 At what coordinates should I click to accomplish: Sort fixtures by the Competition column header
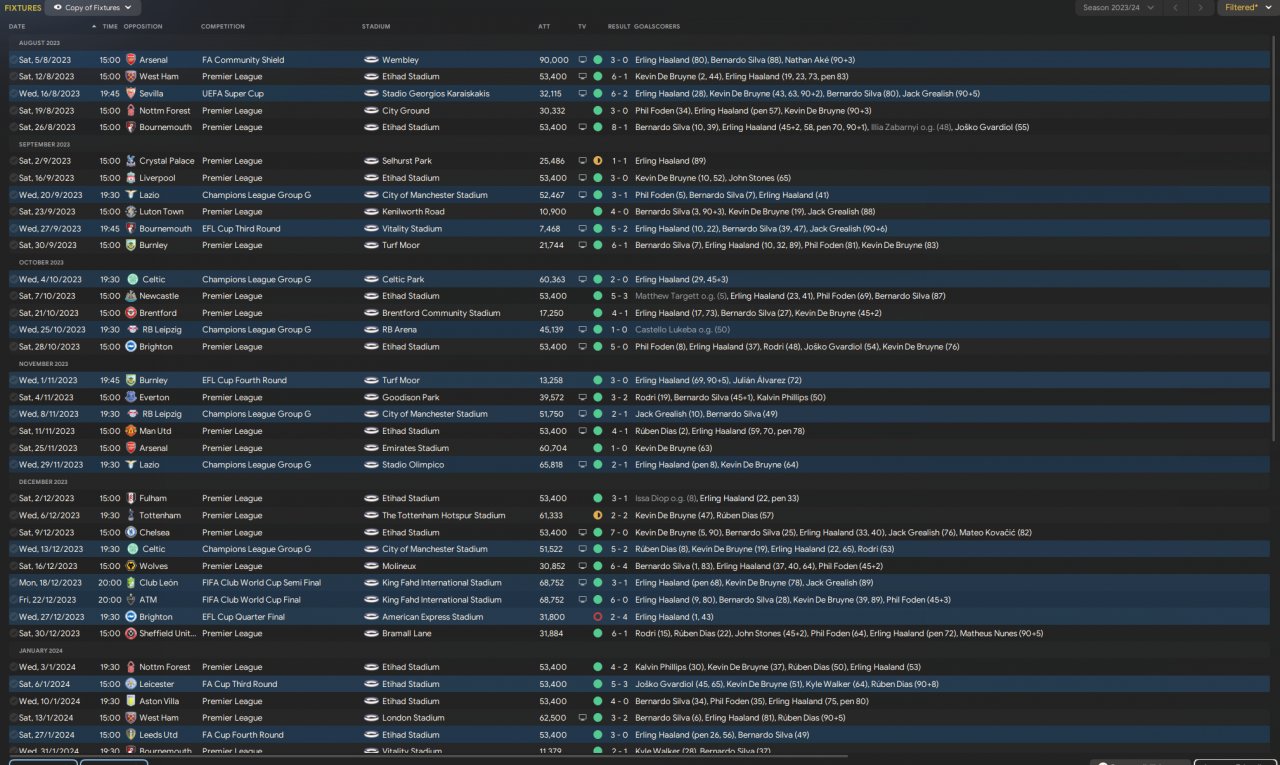coord(223,27)
